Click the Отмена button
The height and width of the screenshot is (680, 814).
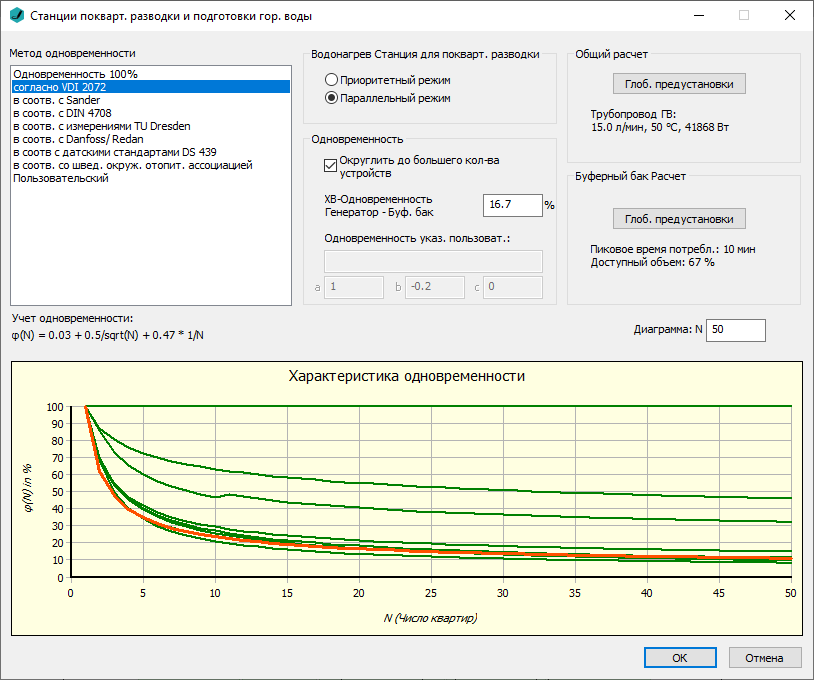(x=764, y=658)
